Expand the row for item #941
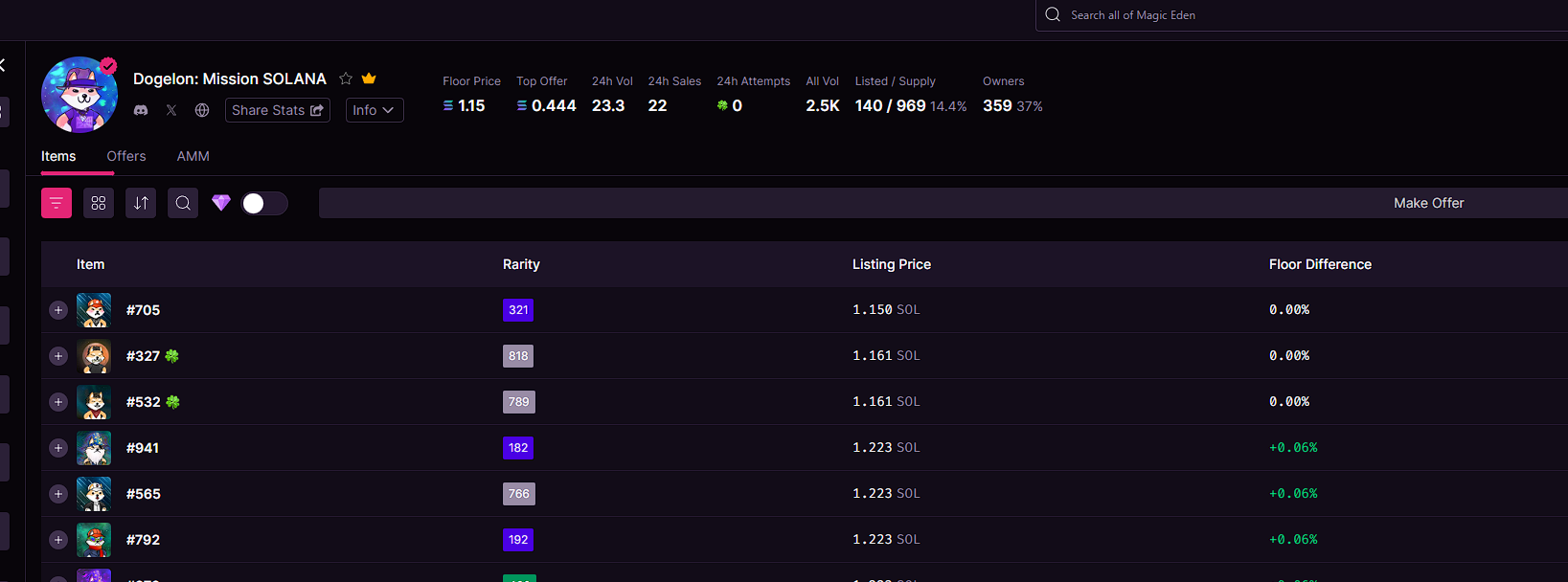The image size is (1568, 582). tap(58, 448)
